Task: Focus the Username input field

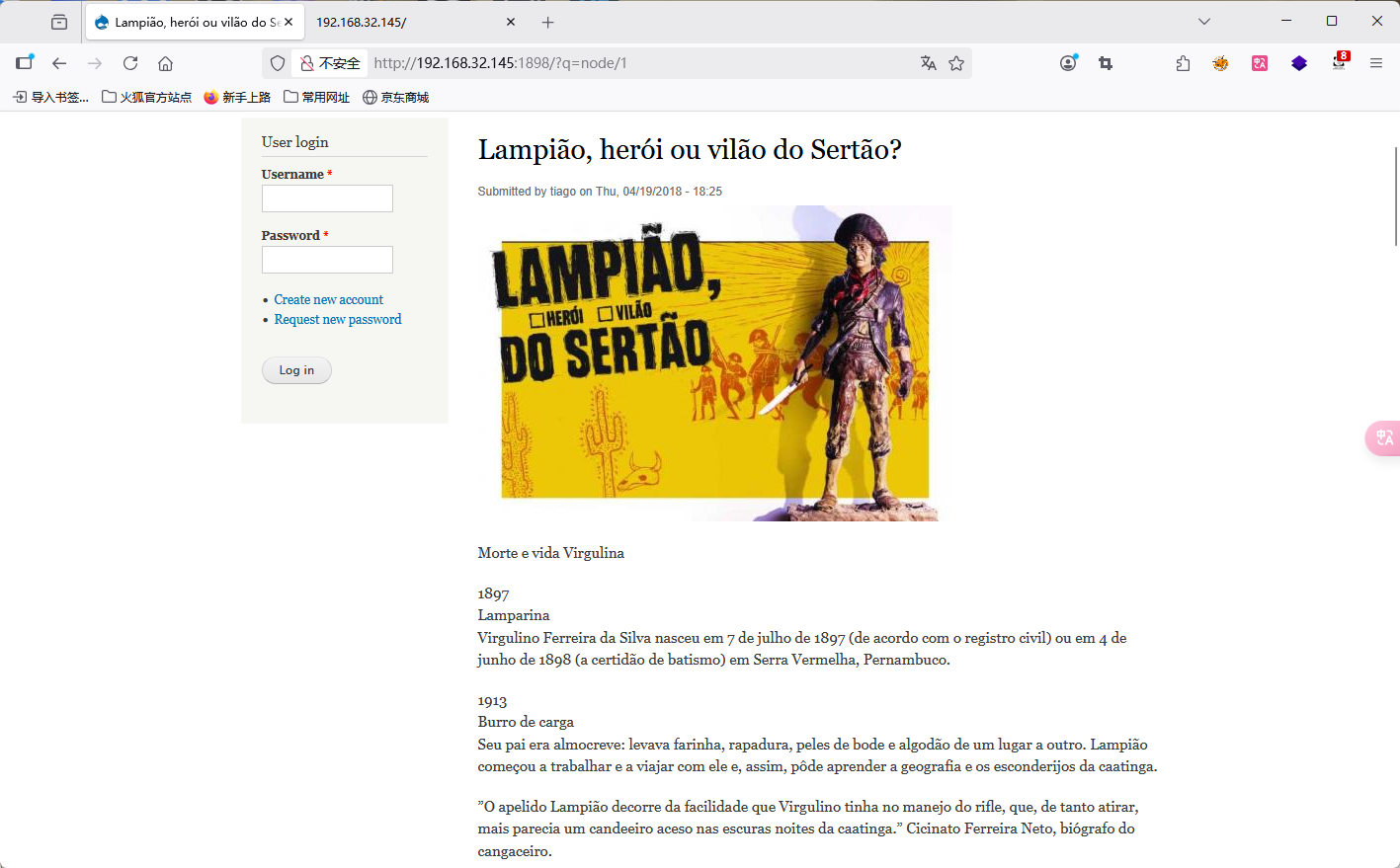Action: coord(327,198)
